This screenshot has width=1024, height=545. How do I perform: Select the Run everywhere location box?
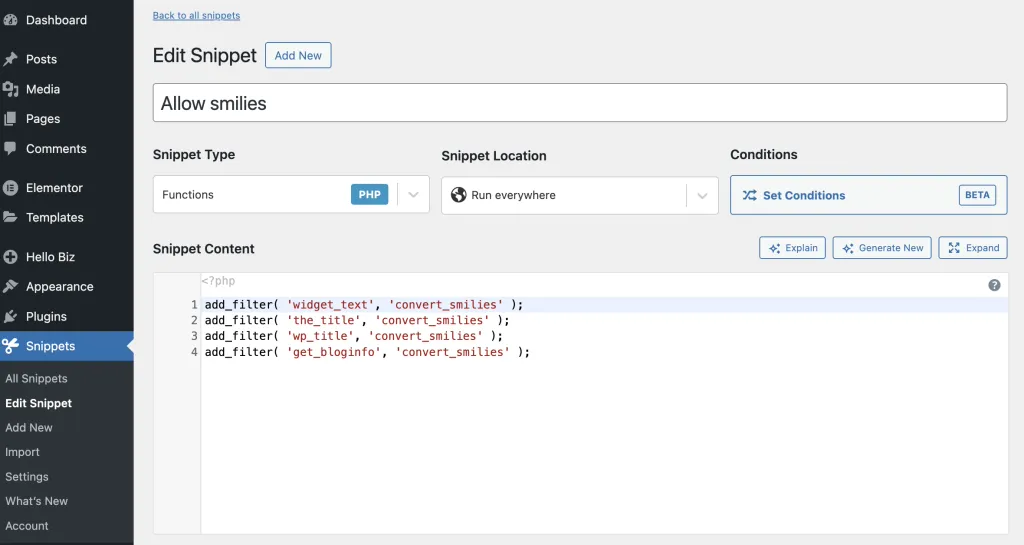coord(579,195)
